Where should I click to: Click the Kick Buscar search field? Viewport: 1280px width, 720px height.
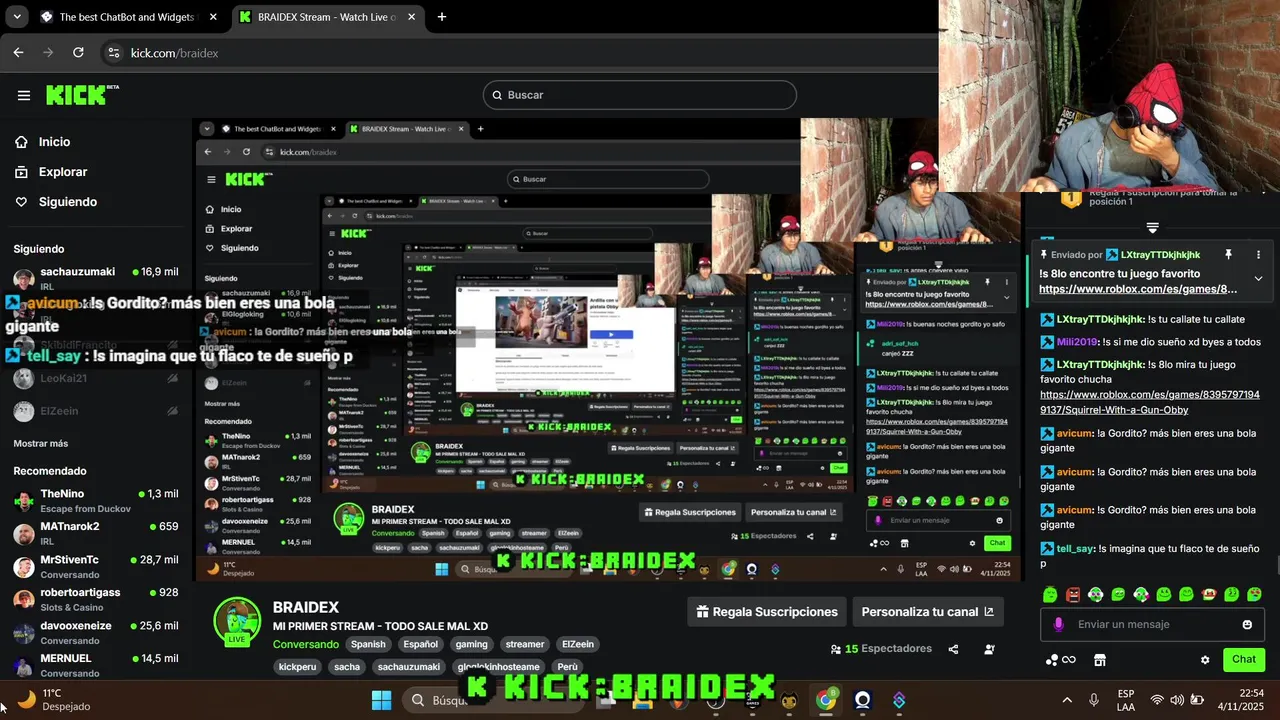pyautogui.click(x=640, y=95)
